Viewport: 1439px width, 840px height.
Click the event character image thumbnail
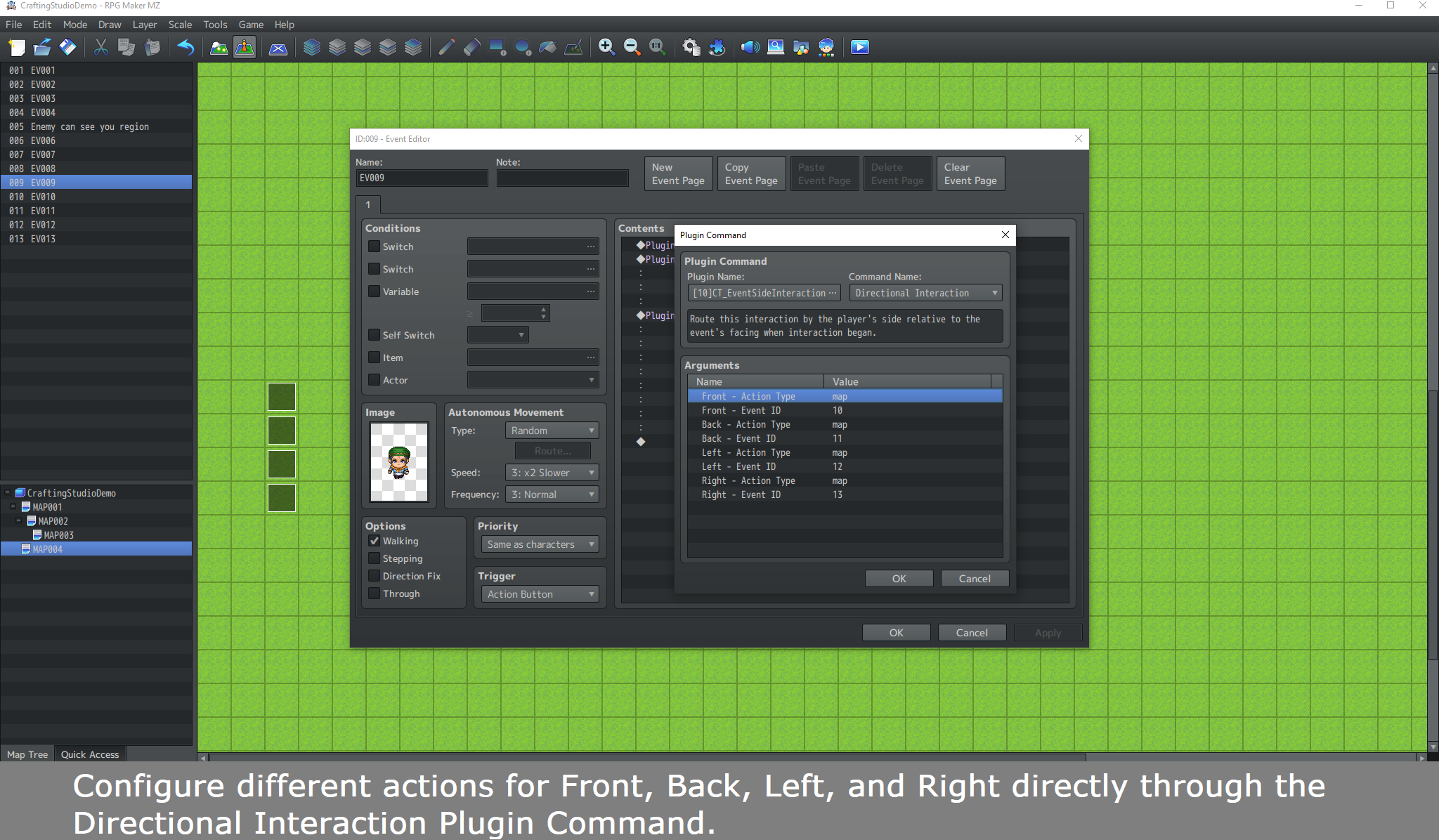pyautogui.click(x=399, y=462)
